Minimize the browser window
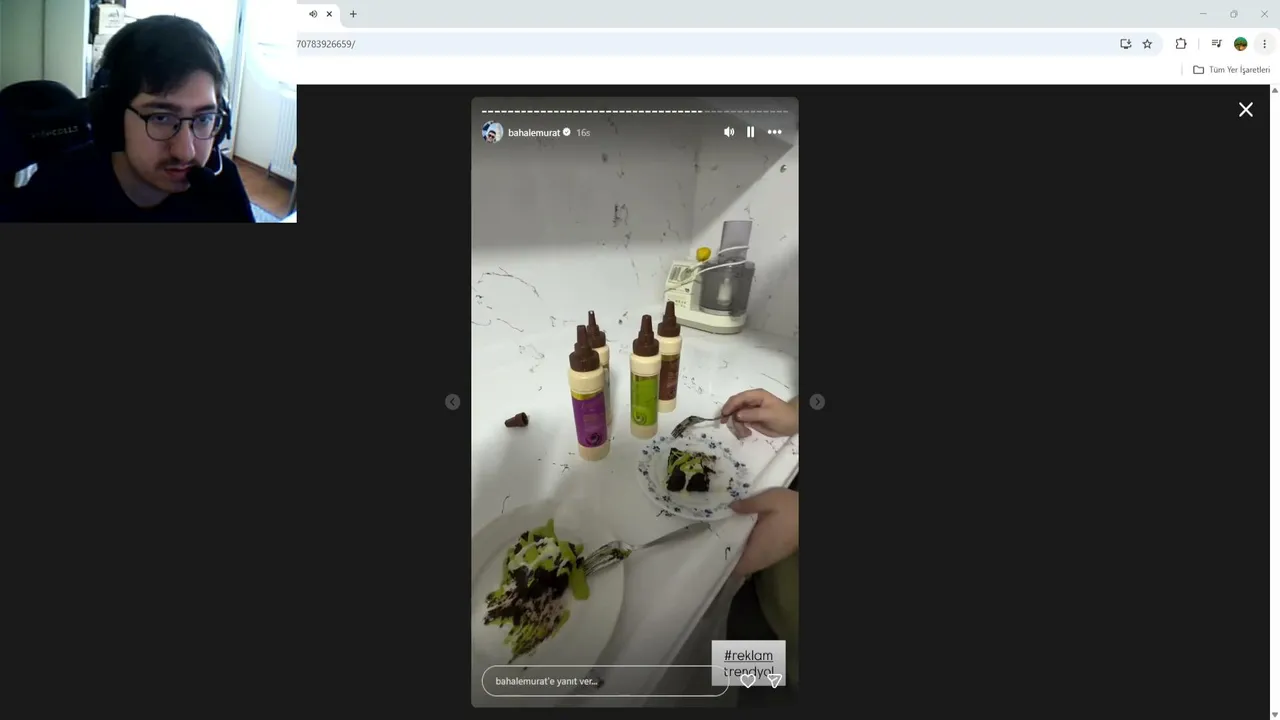1280x720 pixels. point(1203,14)
